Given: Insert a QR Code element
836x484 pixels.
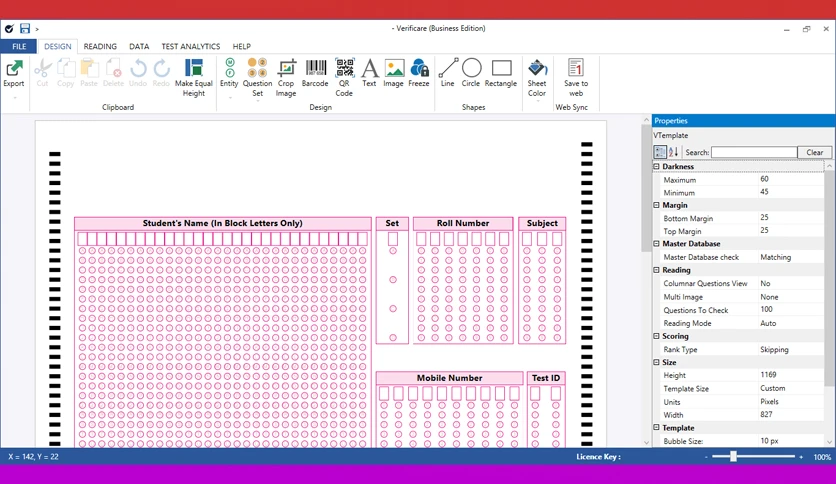Looking at the screenshot, I should coord(344,78).
